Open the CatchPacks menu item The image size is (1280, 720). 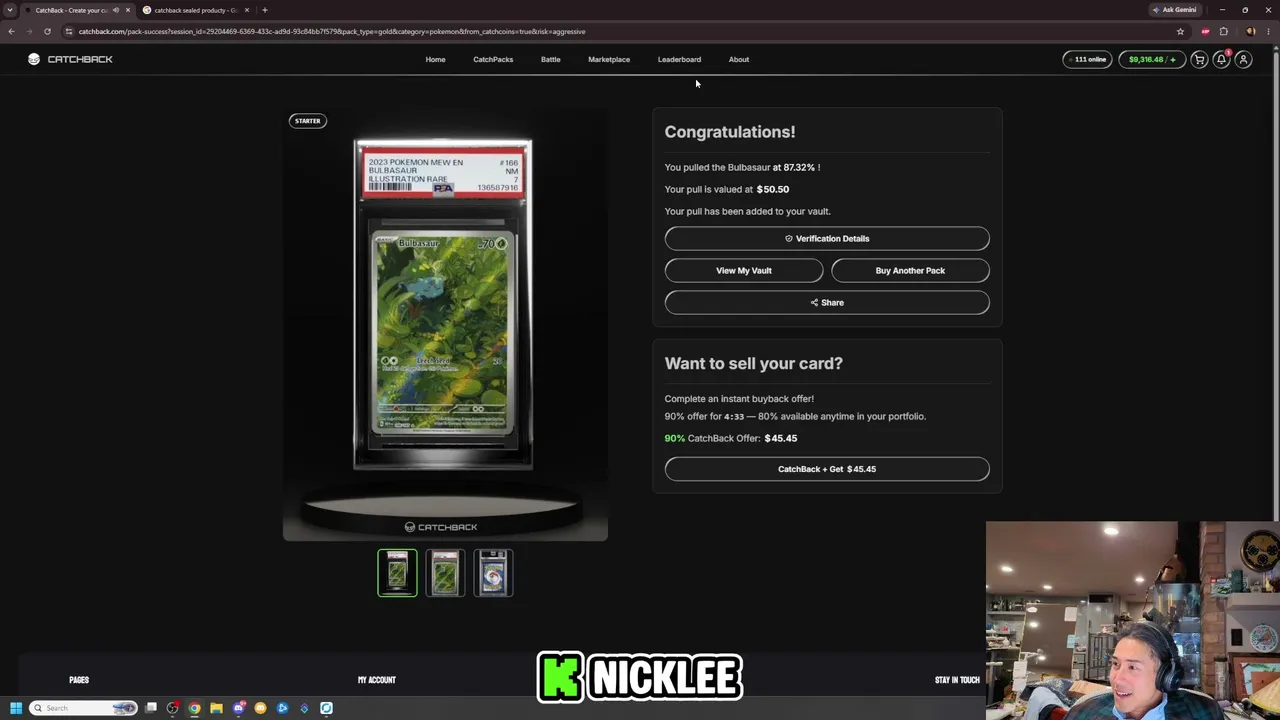[493, 59]
